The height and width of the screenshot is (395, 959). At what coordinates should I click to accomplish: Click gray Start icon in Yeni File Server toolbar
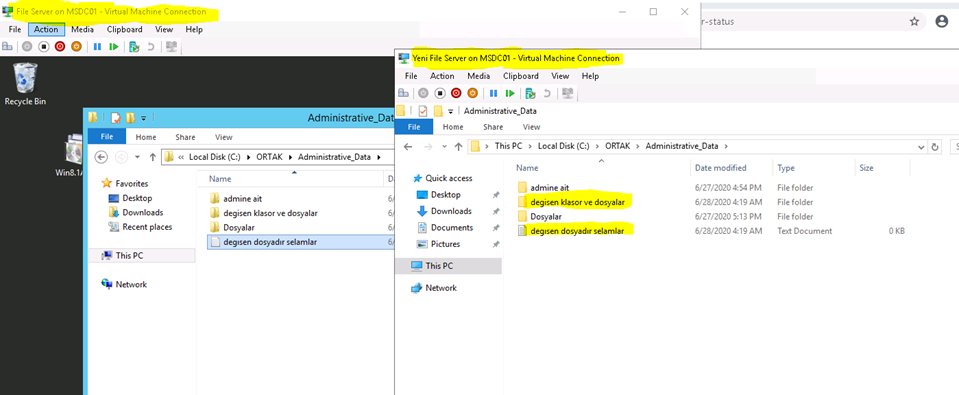(x=423, y=94)
